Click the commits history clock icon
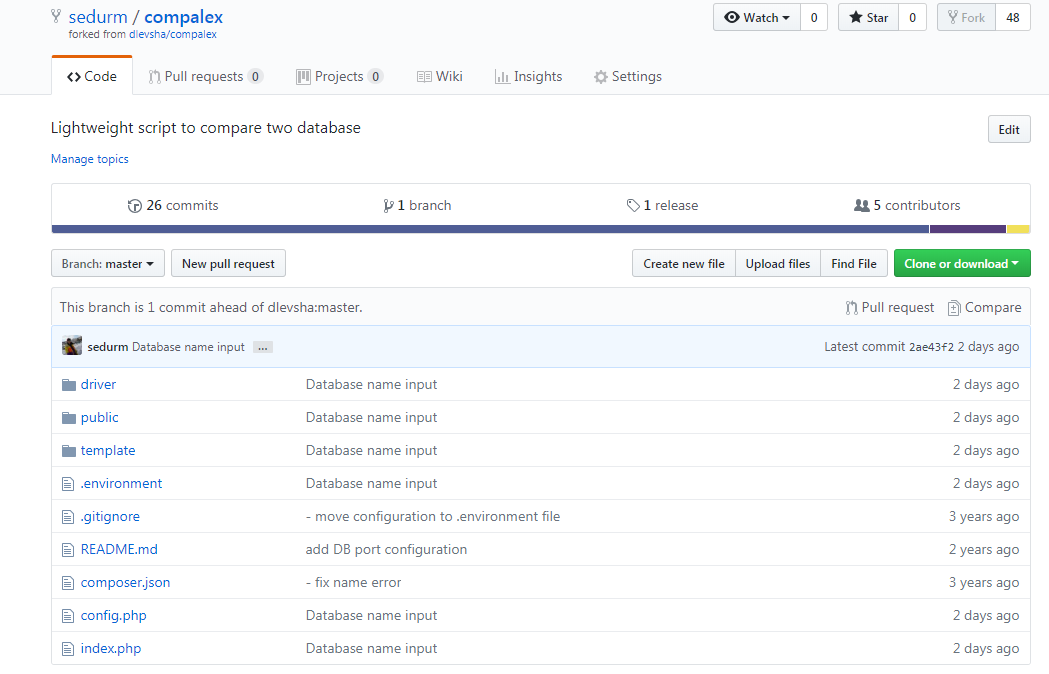Screen dimensions: 1049x674 point(134,206)
